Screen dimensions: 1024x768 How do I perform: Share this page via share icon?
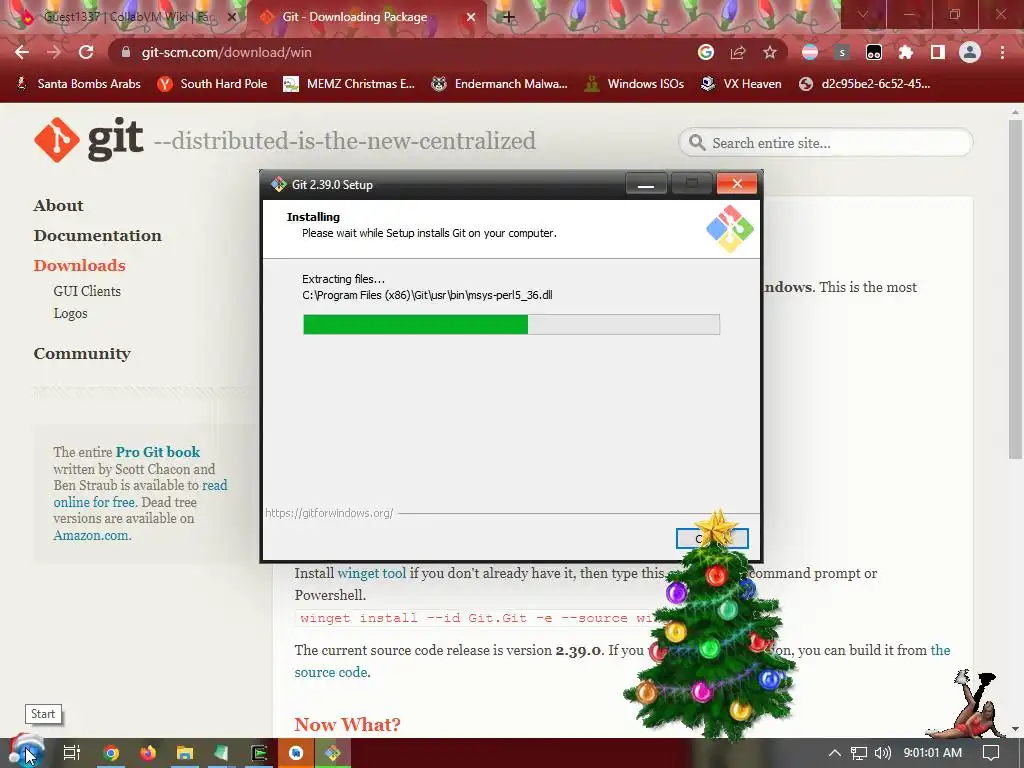click(x=738, y=52)
